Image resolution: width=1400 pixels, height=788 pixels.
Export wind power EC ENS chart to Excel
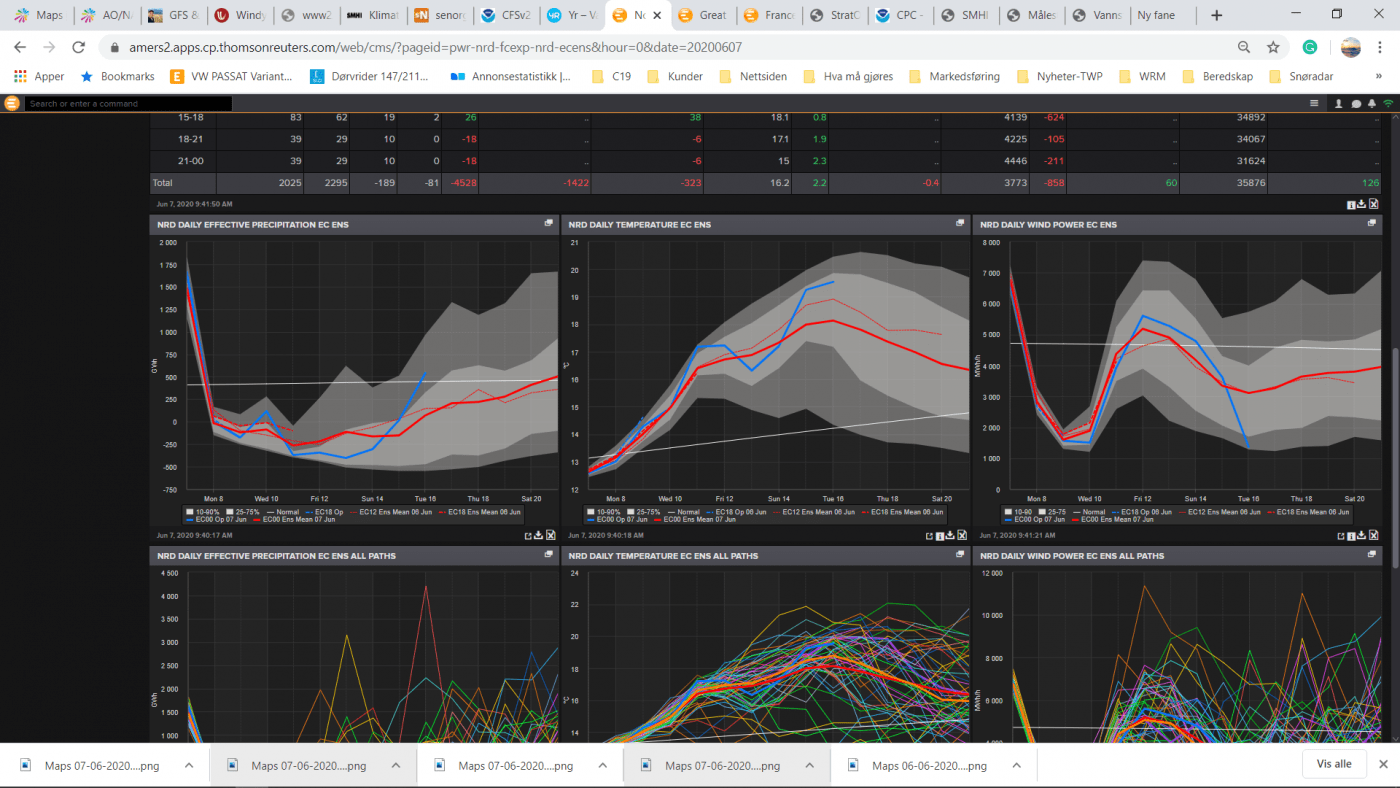(x=1374, y=535)
